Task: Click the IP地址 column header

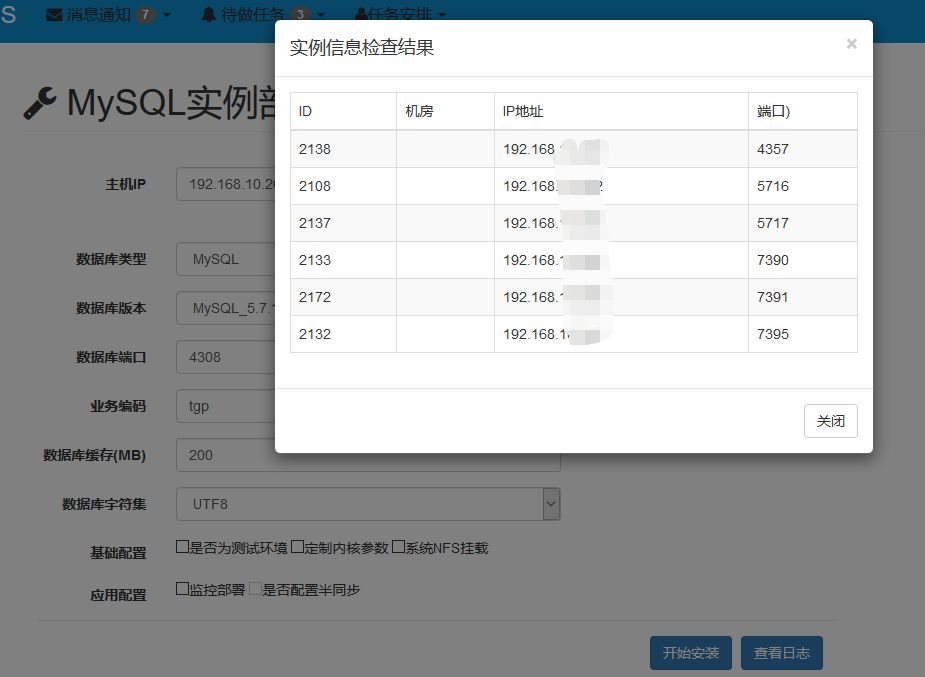Action: coord(621,111)
